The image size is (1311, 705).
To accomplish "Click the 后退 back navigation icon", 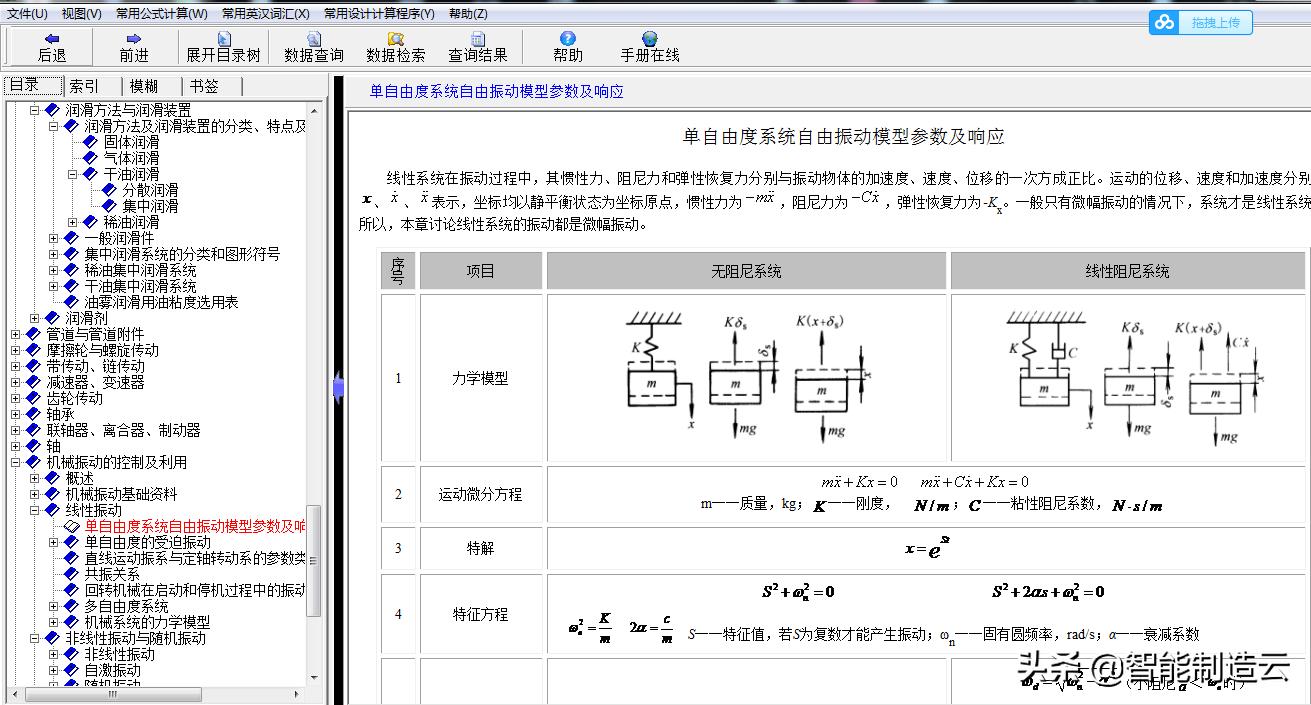I will 50,45.
